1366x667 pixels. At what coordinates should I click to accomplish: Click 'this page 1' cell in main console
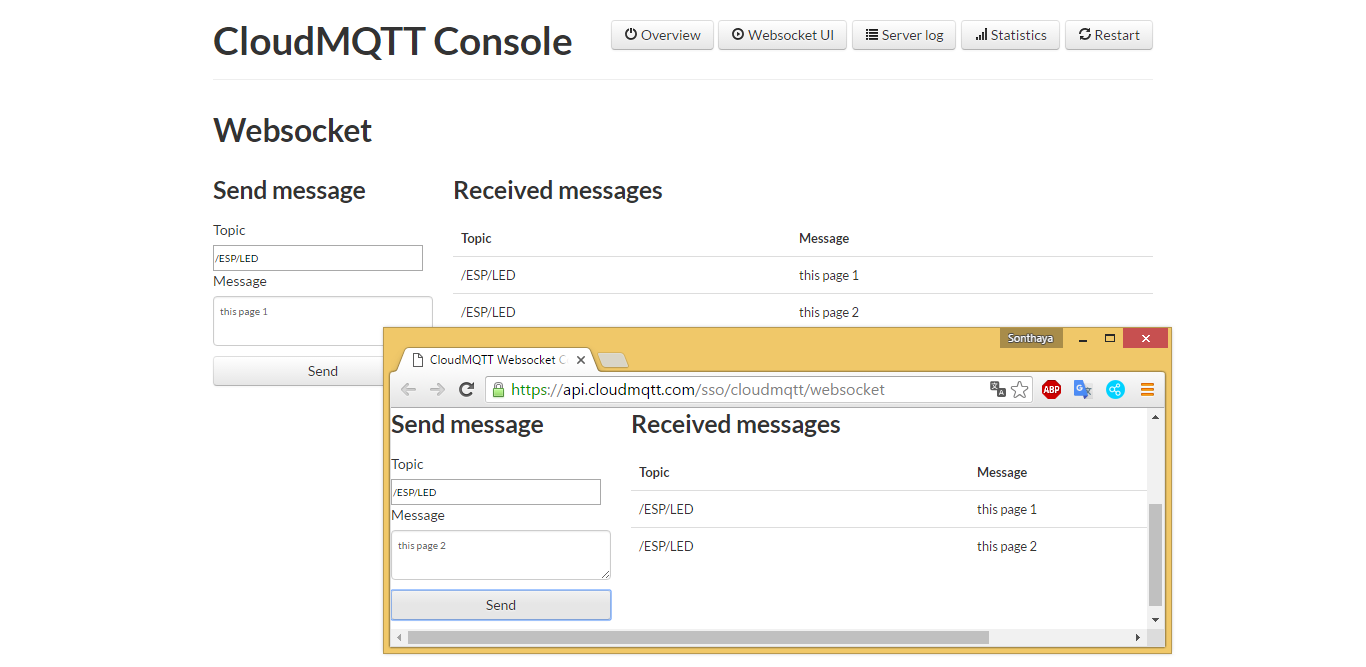tap(829, 275)
